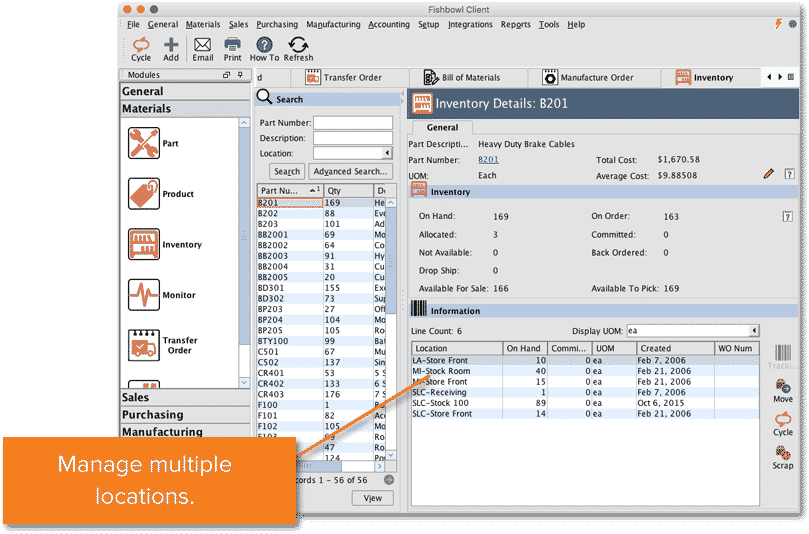Select part row BTY100

coord(321,341)
